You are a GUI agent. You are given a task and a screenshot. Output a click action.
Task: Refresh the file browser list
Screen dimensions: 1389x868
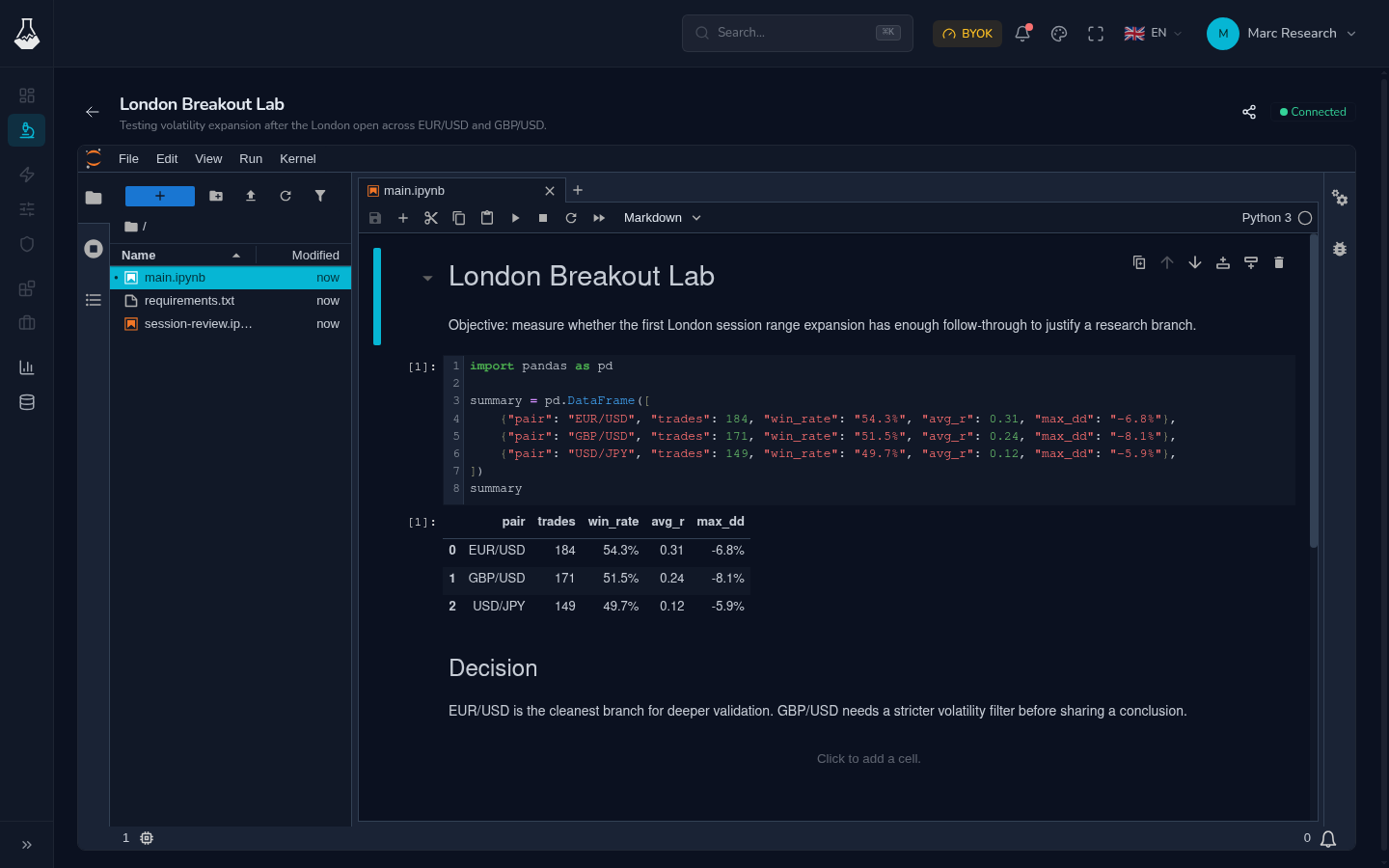coord(286,196)
